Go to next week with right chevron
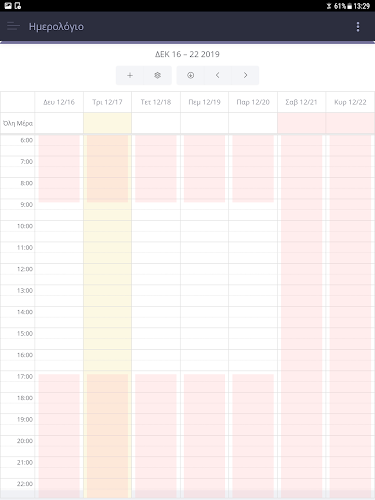The width and height of the screenshot is (375, 500). tap(245, 75)
